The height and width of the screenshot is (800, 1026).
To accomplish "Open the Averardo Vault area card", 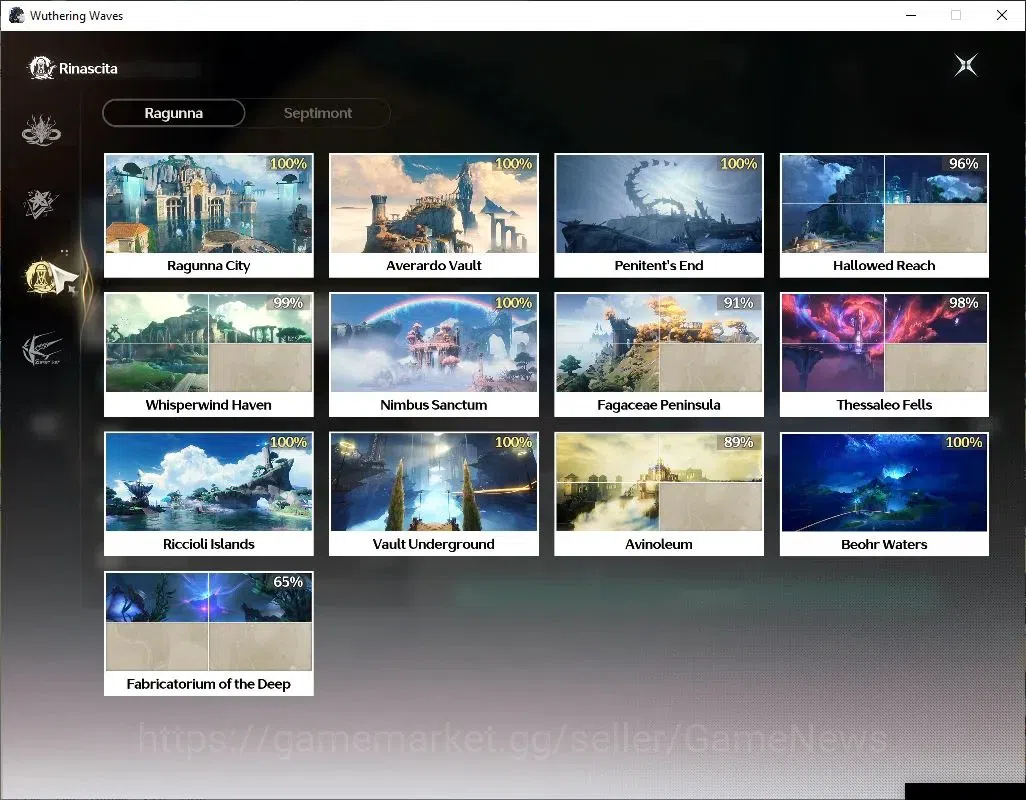I will tap(434, 216).
